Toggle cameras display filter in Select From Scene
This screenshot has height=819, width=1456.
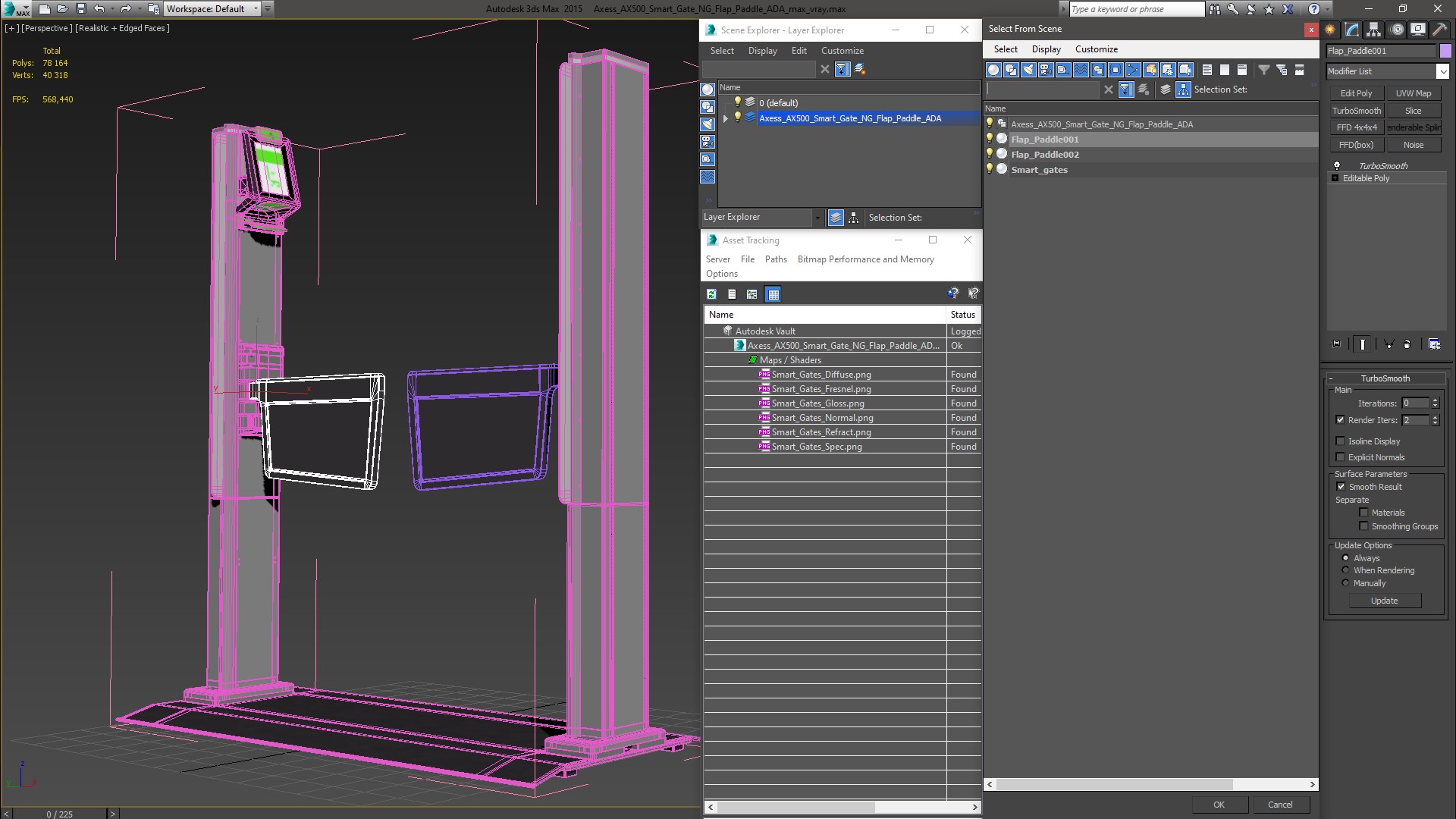pos(1046,70)
